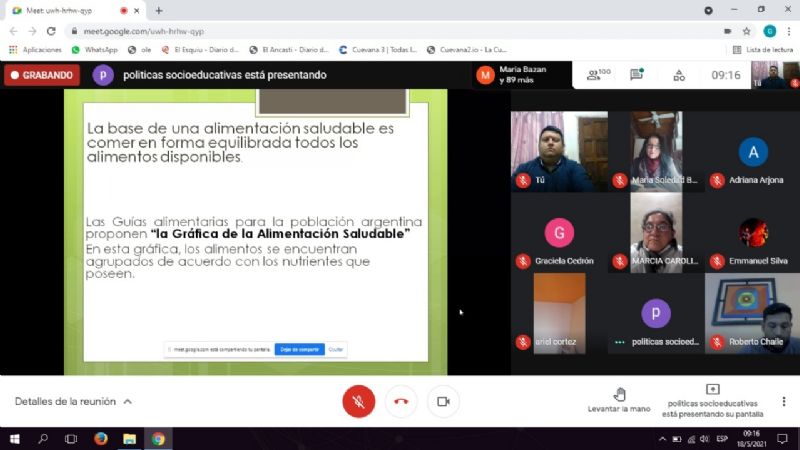Viewport: 800px width, 450px height.
Task: Click Dejar de compartir in the slide
Action: point(299,349)
